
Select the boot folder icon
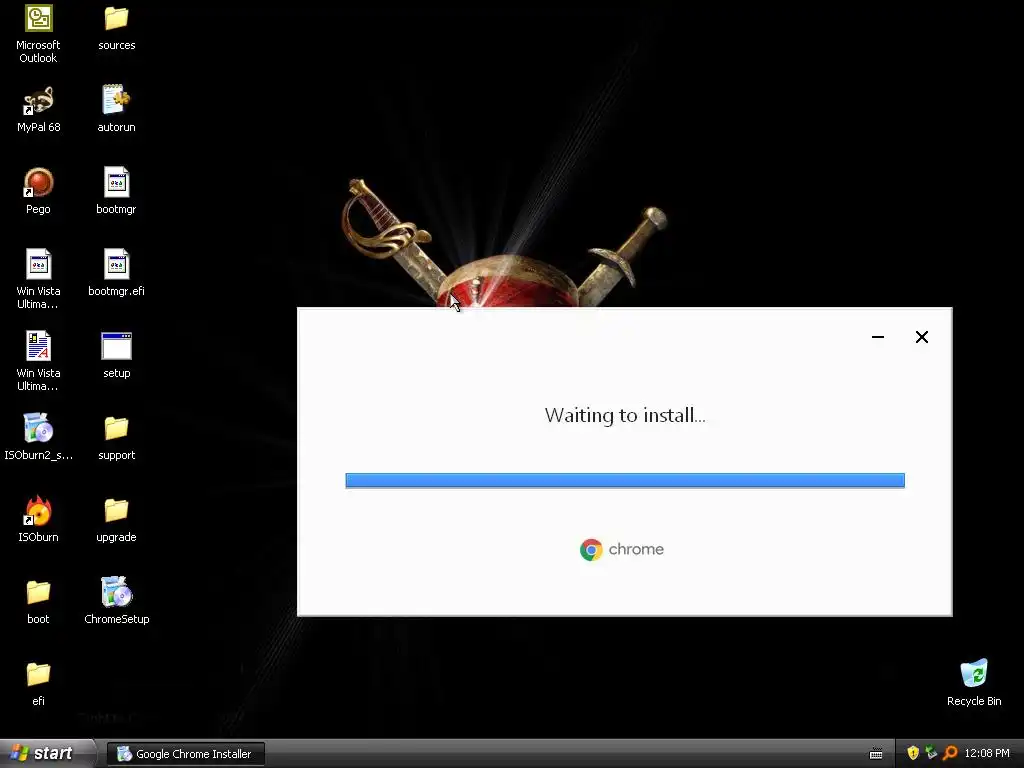39,592
